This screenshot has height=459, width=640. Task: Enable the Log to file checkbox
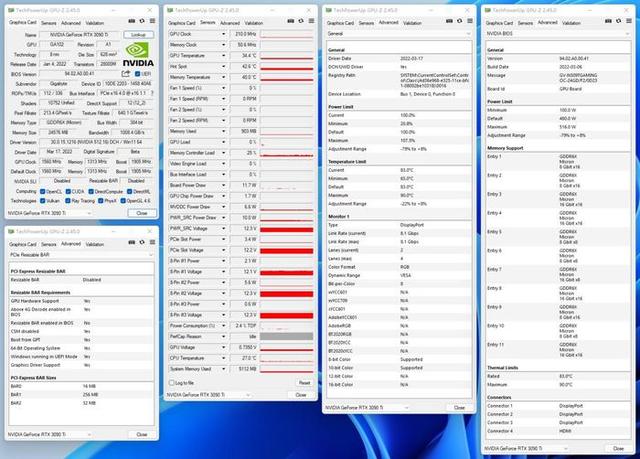click(171, 383)
